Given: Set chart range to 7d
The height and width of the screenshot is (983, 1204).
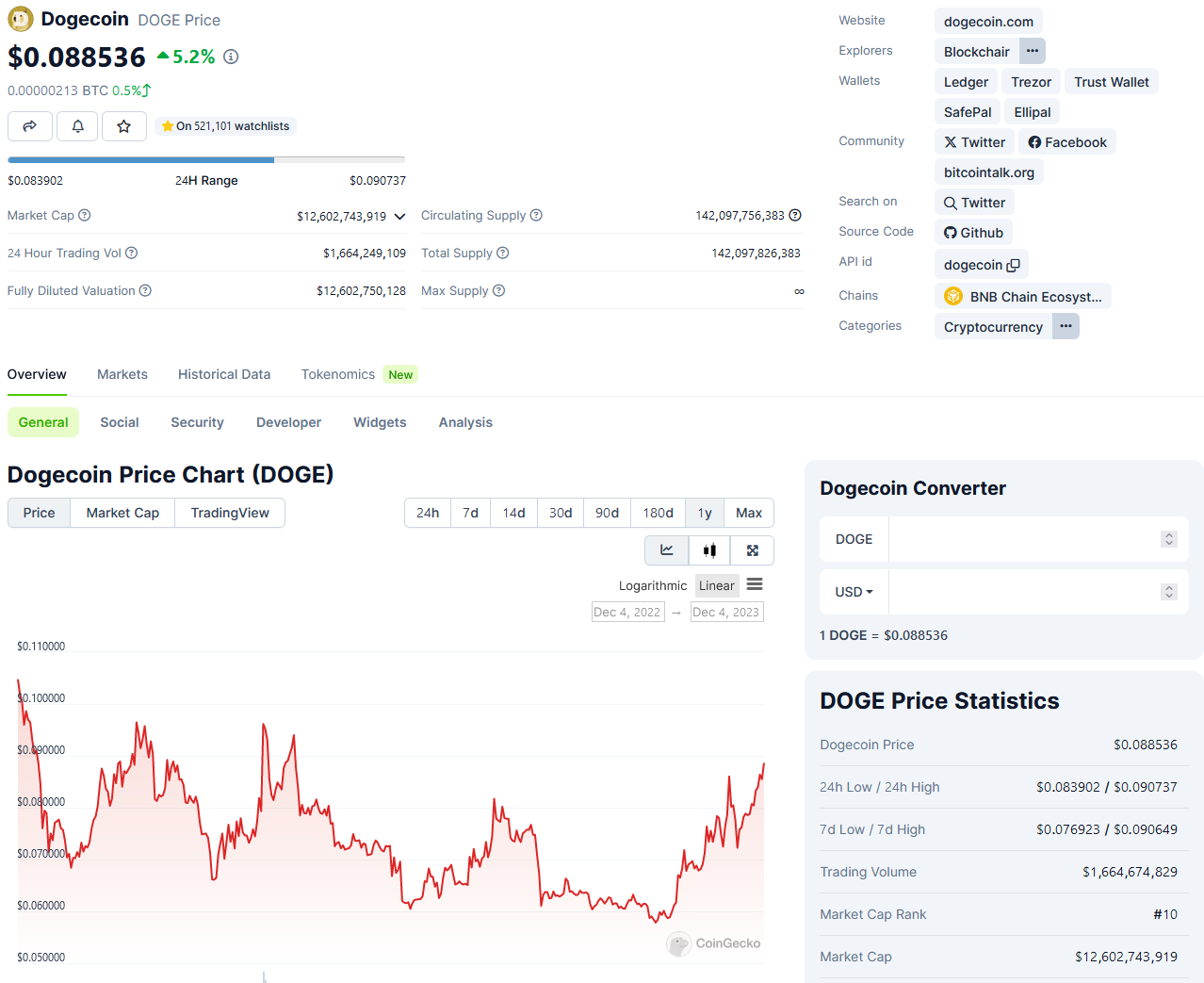Looking at the screenshot, I should click(471, 513).
